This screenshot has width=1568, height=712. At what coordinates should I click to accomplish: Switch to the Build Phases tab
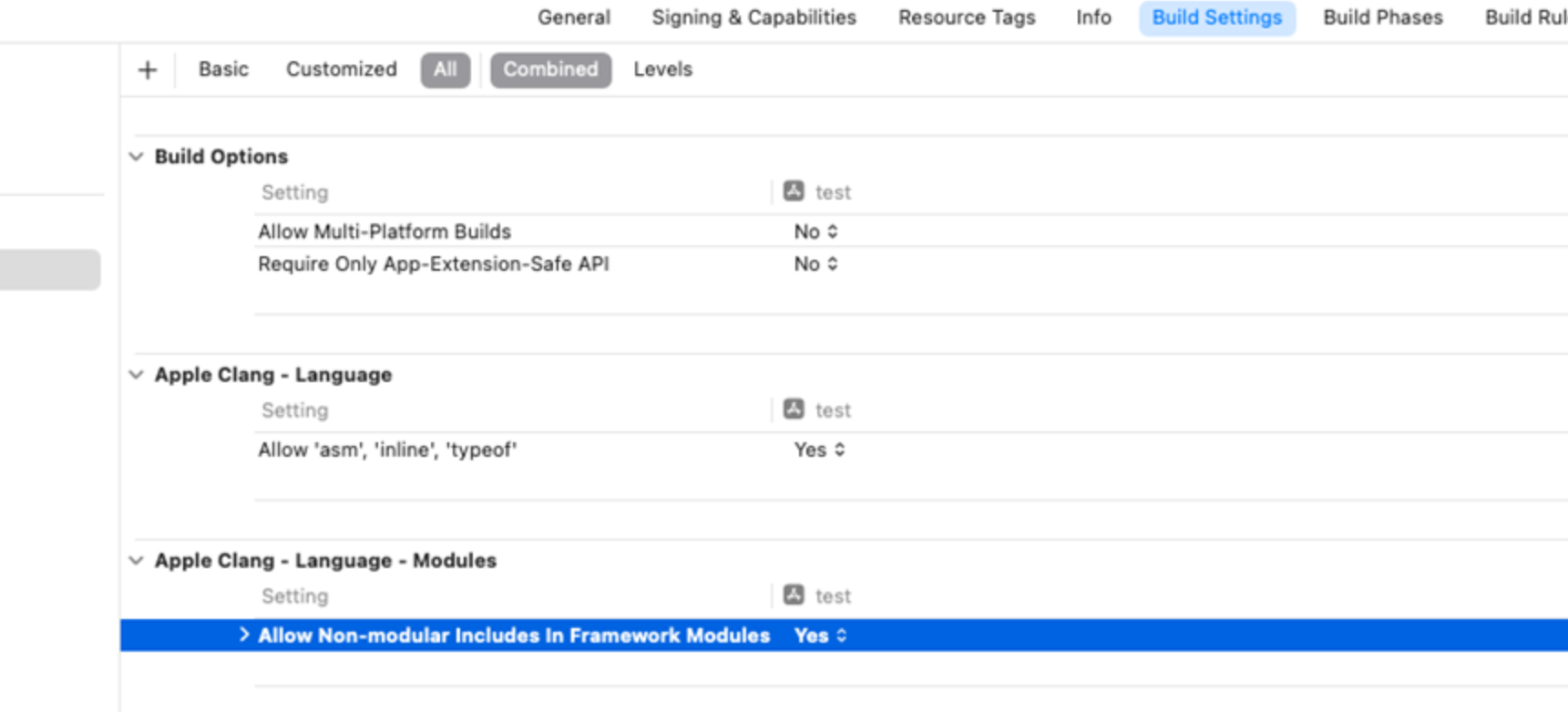(x=1382, y=18)
